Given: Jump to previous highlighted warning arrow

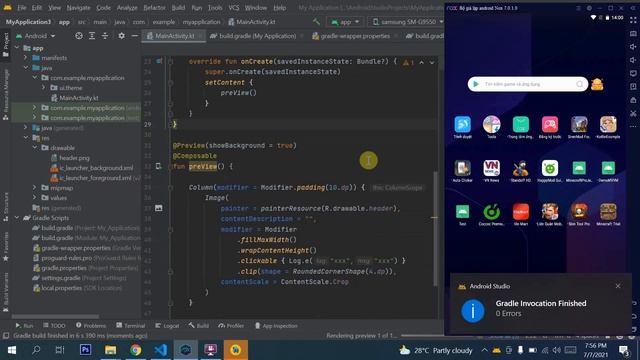Looking at the screenshot, I should (422, 62).
